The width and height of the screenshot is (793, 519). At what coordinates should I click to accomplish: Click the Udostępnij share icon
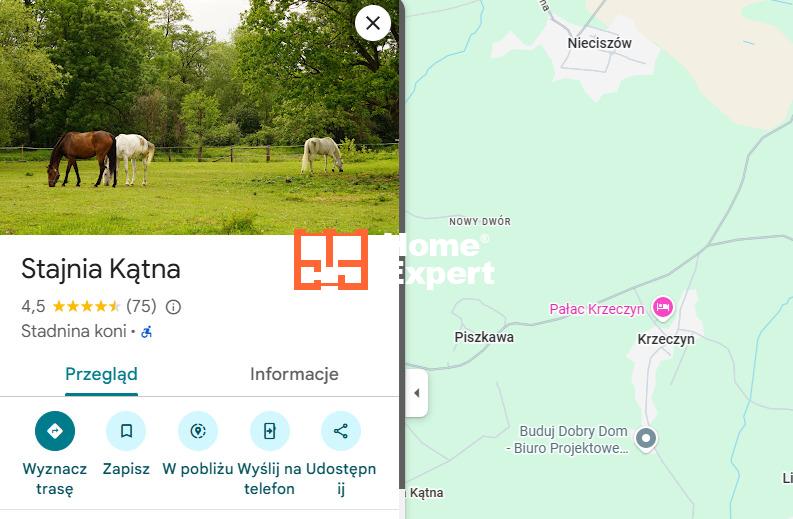[x=341, y=431]
